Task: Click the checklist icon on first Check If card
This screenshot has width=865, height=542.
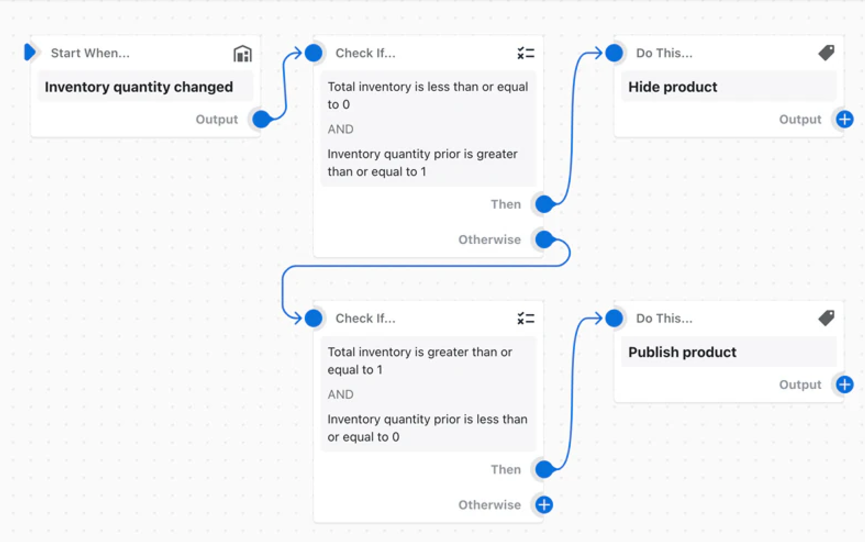Action: [526, 53]
